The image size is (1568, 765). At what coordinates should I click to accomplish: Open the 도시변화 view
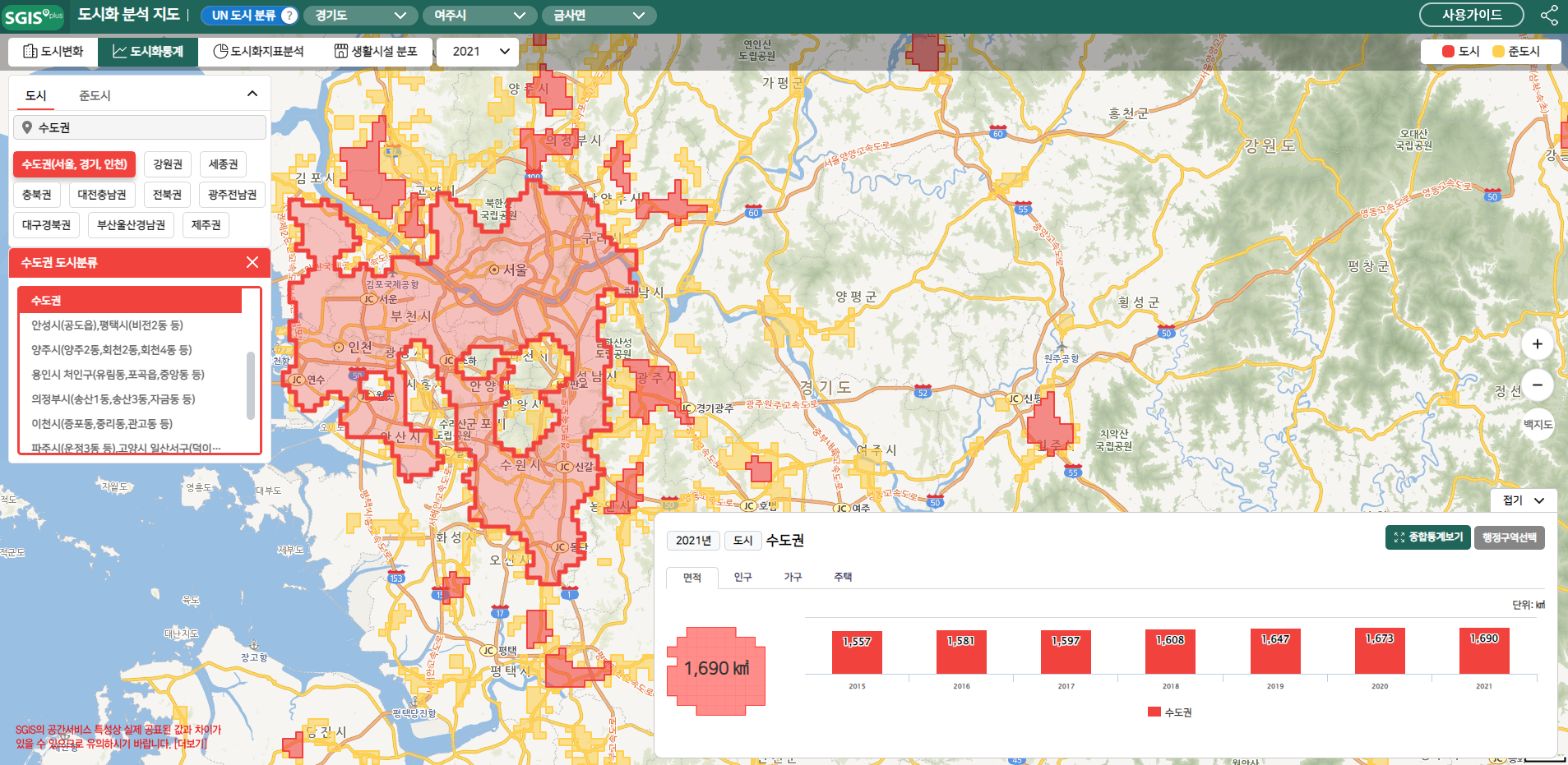click(x=53, y=52)
